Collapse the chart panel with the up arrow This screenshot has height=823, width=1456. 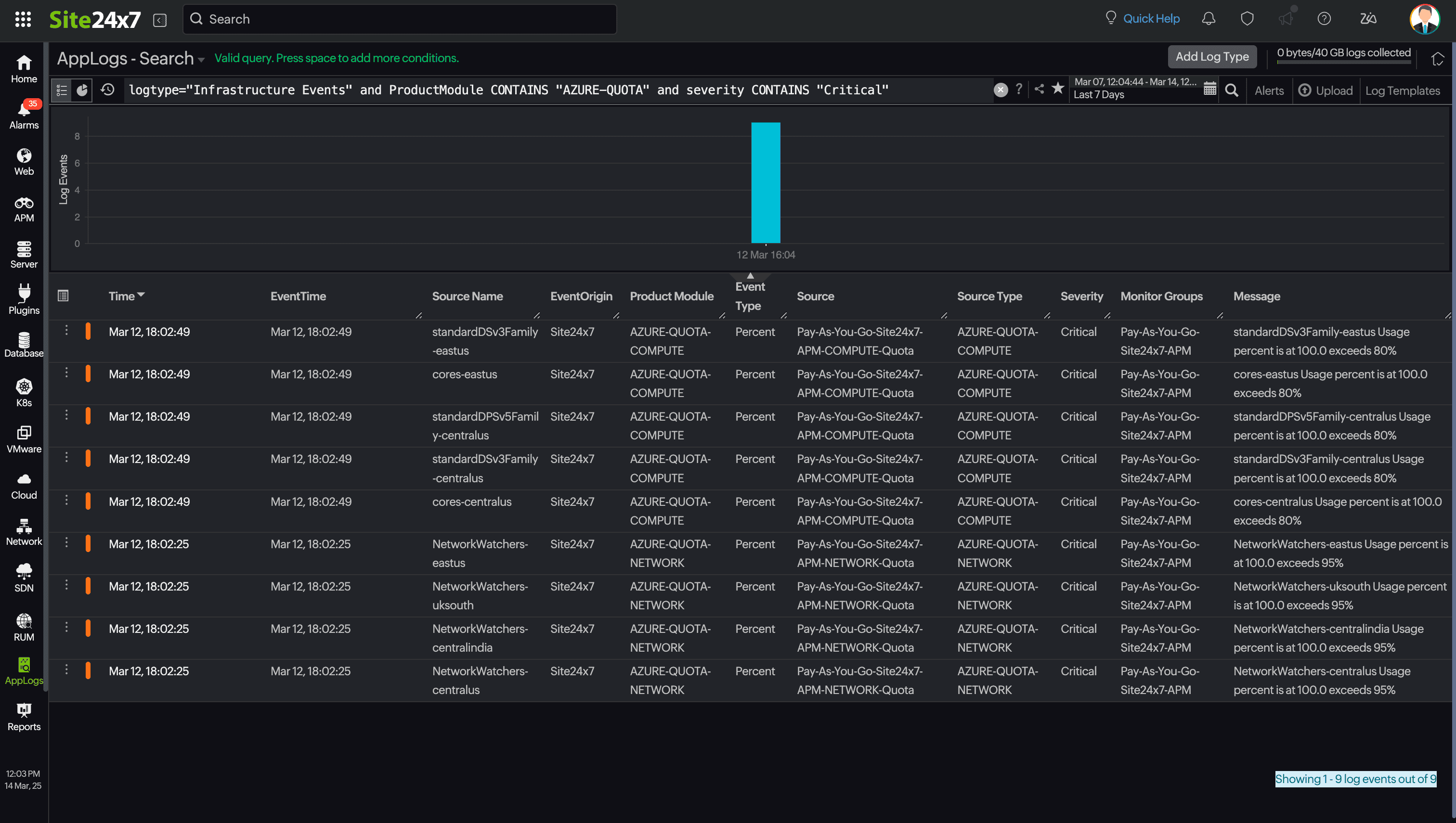(750, 276)
